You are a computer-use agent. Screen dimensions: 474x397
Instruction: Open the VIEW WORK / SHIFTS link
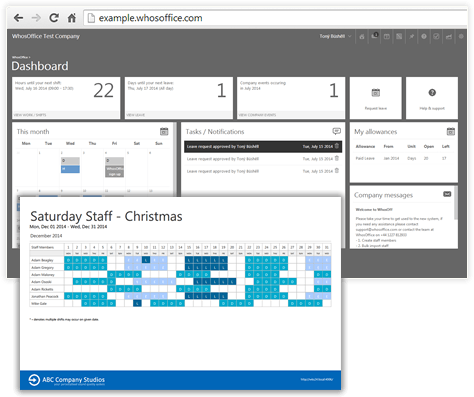30,115
